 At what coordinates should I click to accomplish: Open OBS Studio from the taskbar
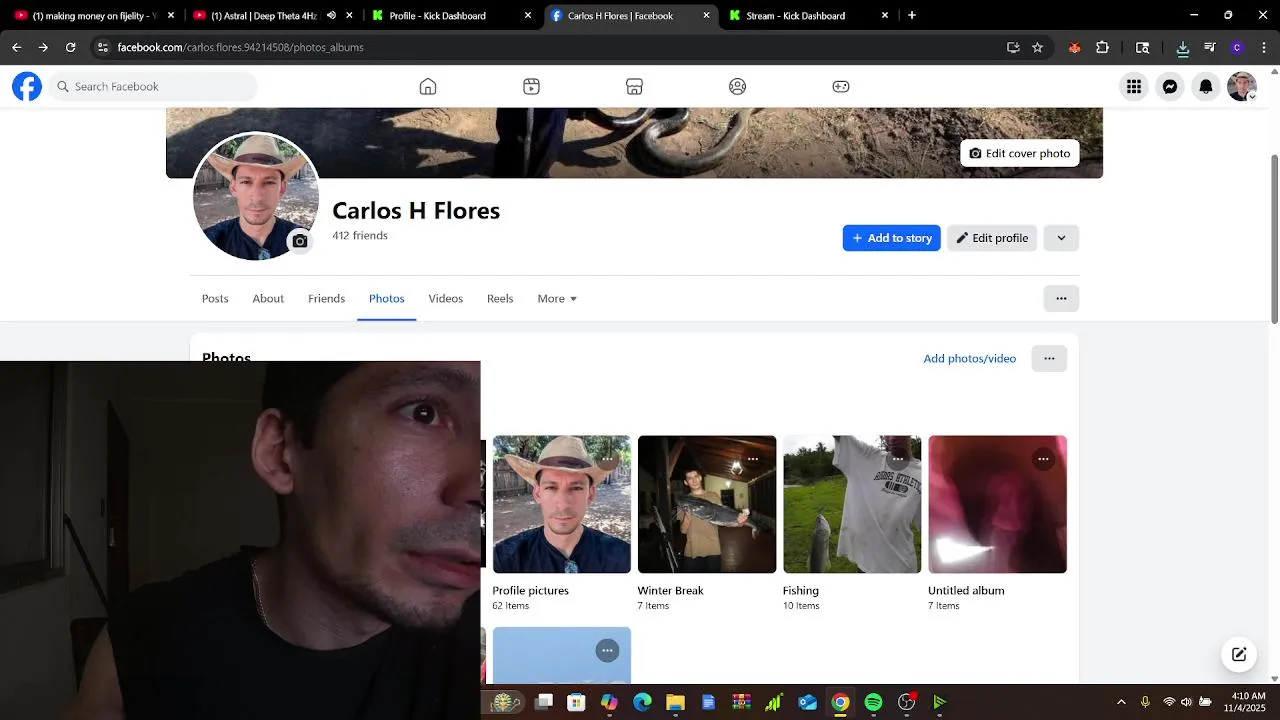pyautogui.click(x=906, y=702)
